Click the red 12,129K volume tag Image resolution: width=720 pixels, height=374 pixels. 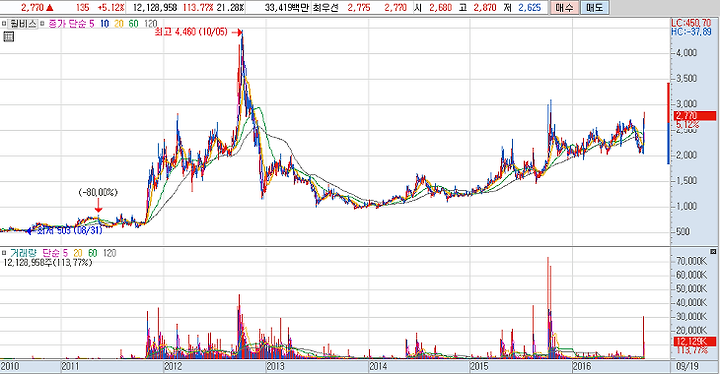coord(695,341)
